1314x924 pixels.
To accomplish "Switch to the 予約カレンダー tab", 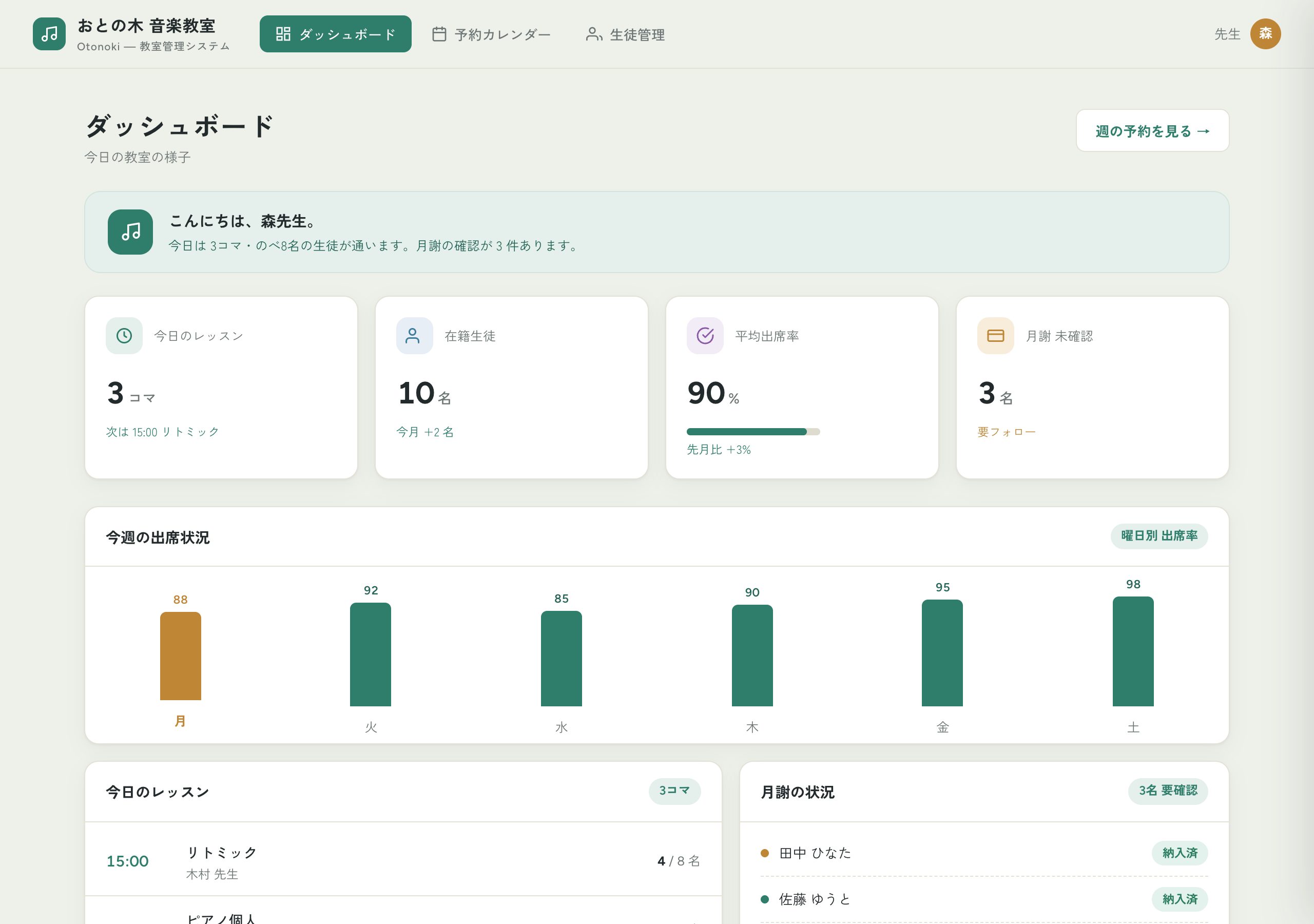I will pos(491,34).
